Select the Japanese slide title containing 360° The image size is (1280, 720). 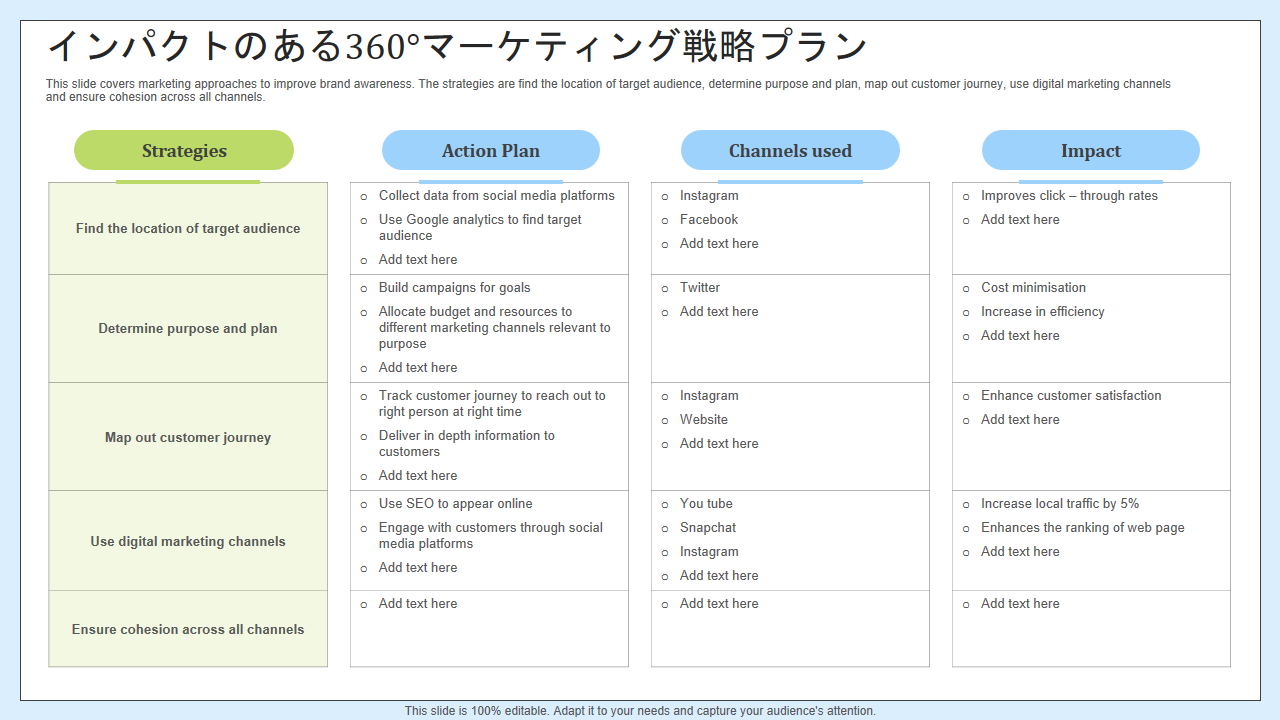point(457,46)
